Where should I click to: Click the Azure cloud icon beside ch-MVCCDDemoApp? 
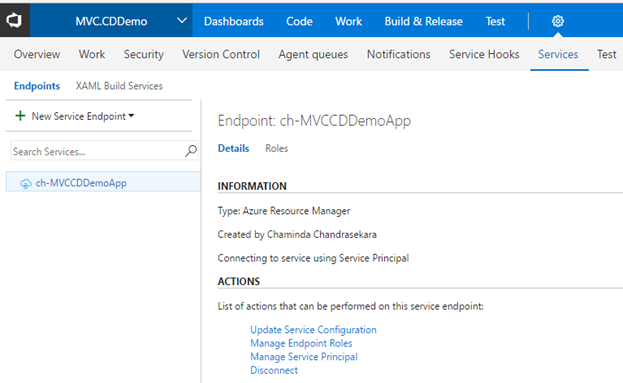(26, 183)
